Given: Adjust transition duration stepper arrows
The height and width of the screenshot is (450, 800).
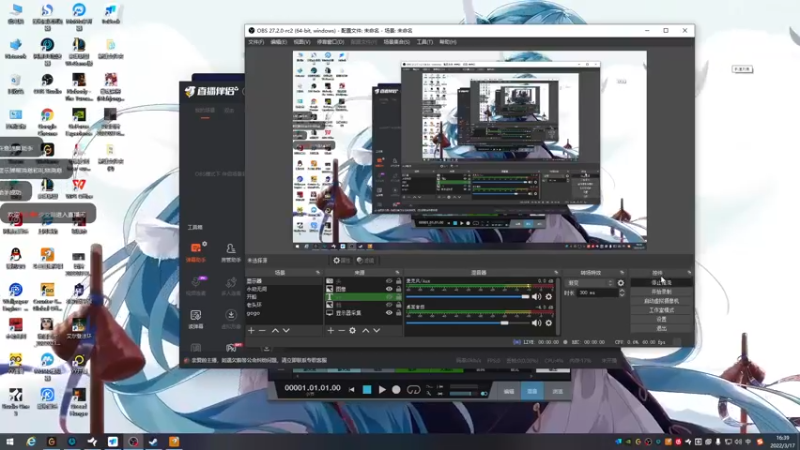Looking at the screenshot, I should pyautogui.click(x=621, y=293).
